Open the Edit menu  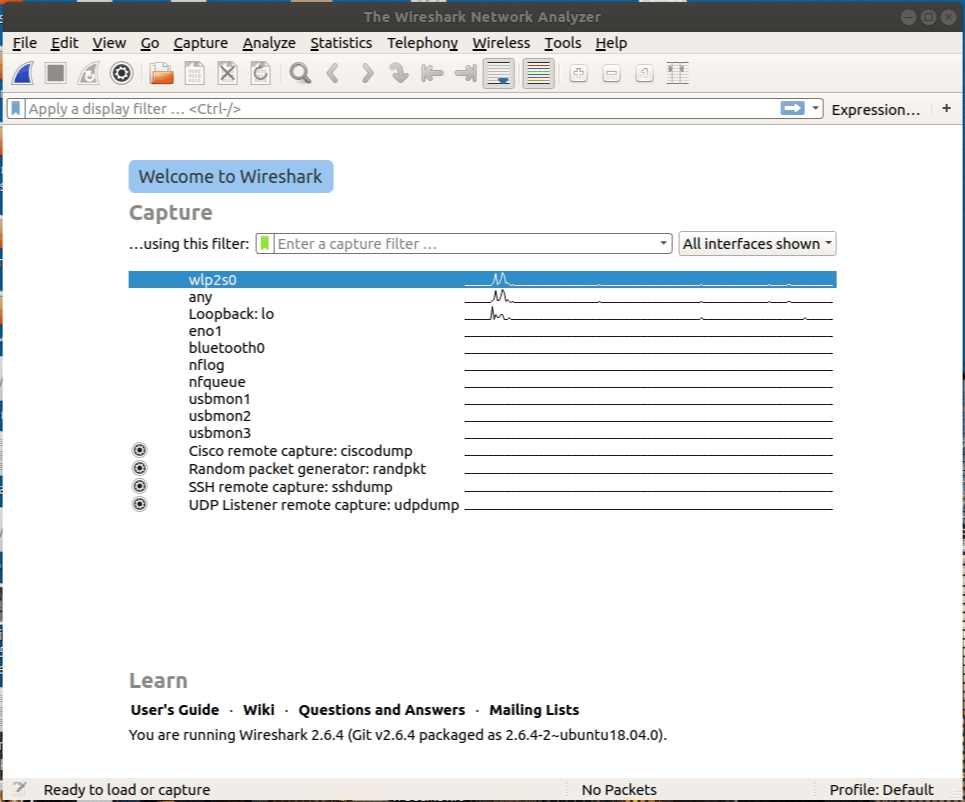click(x=65, y=43)
